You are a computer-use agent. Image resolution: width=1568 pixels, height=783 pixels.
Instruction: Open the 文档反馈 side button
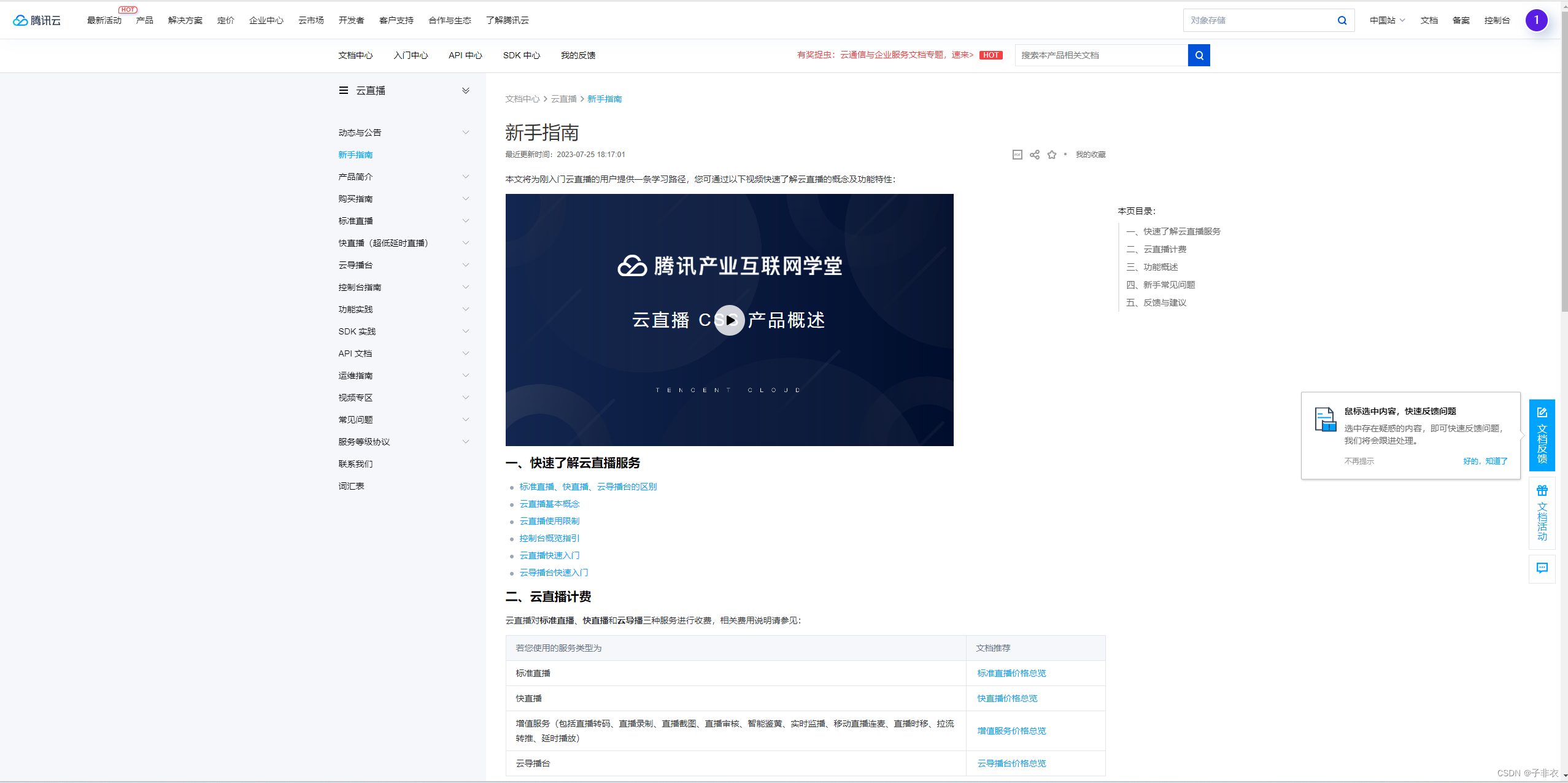(x=1542, y=435)
